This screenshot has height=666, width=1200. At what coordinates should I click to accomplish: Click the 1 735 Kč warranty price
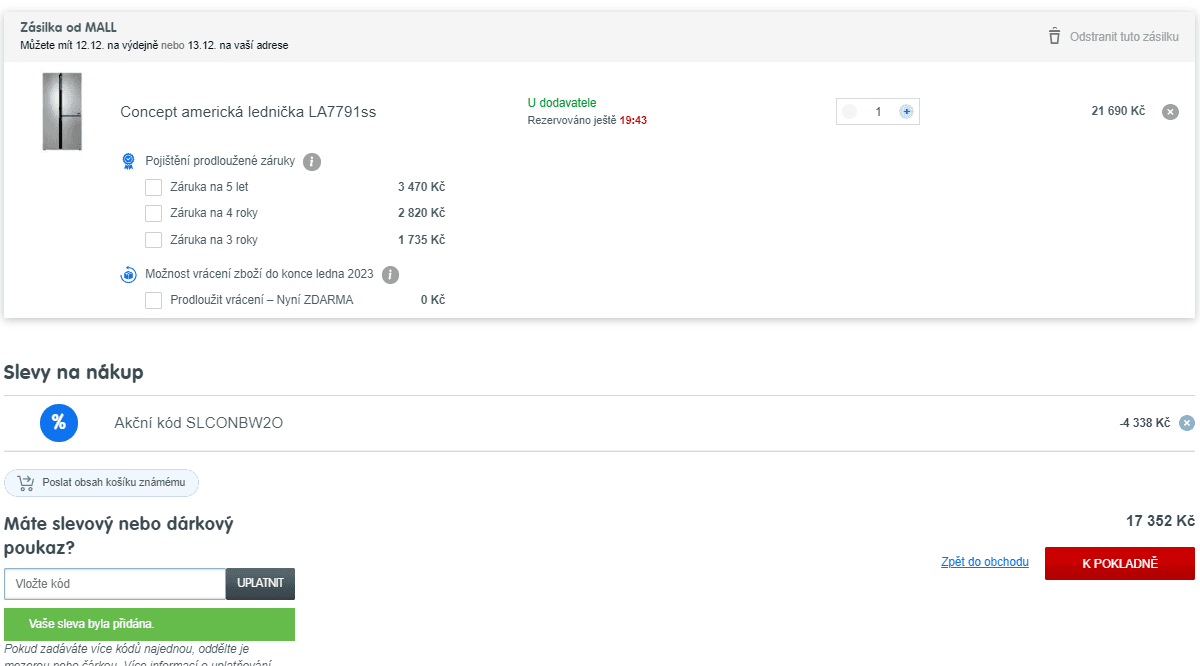421,240
